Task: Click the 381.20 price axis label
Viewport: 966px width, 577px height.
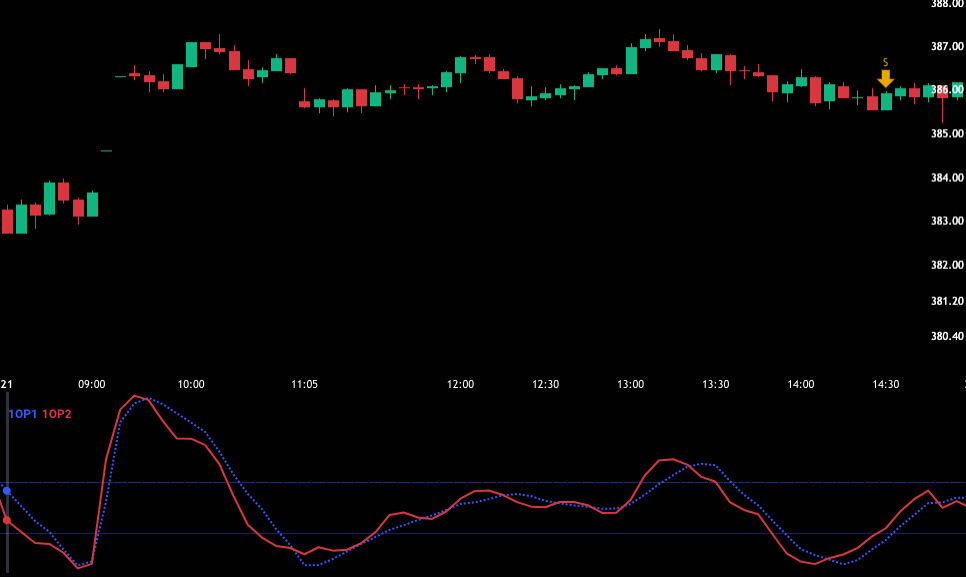Action: coord(947,301)
